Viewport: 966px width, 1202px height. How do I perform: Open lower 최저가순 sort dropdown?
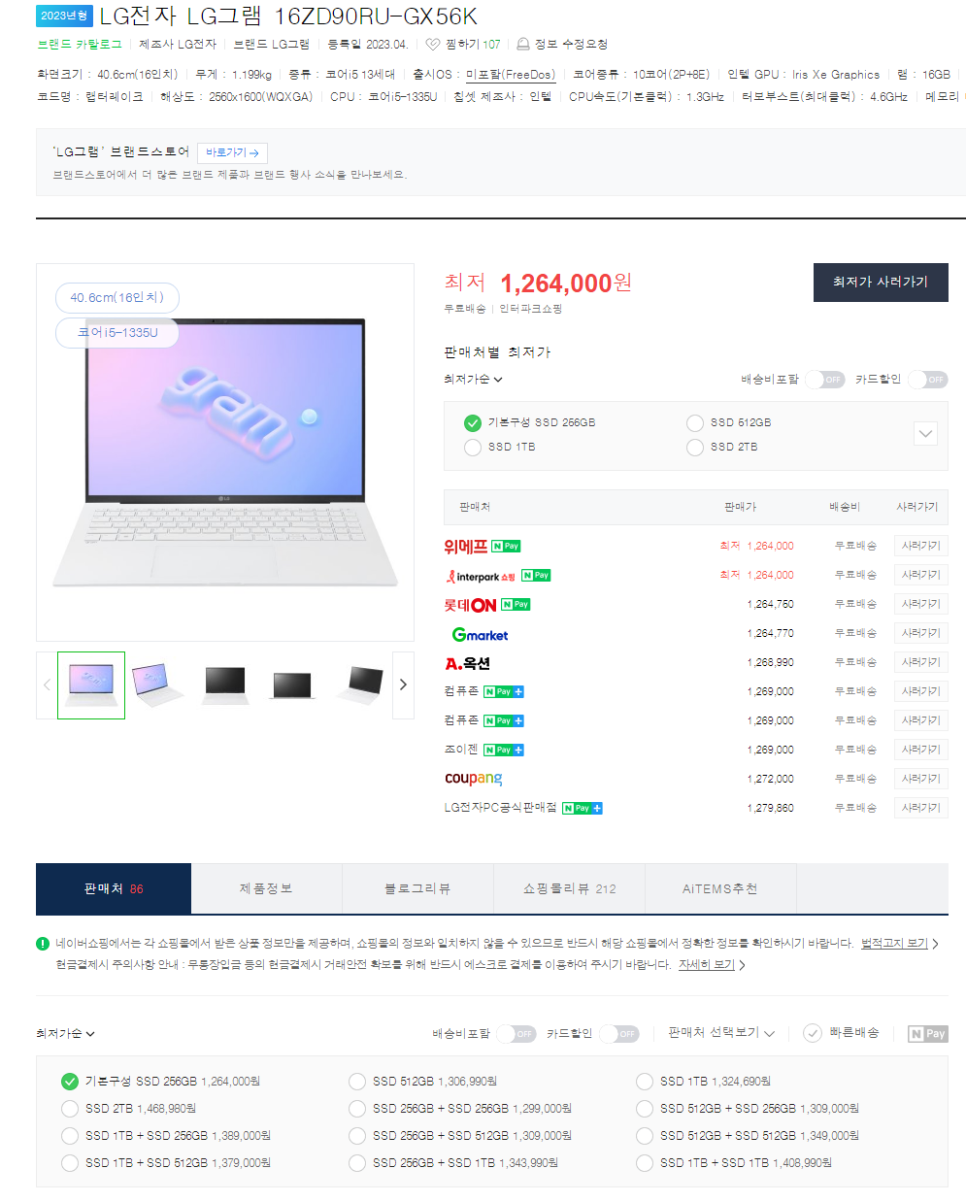point(66,1034)
